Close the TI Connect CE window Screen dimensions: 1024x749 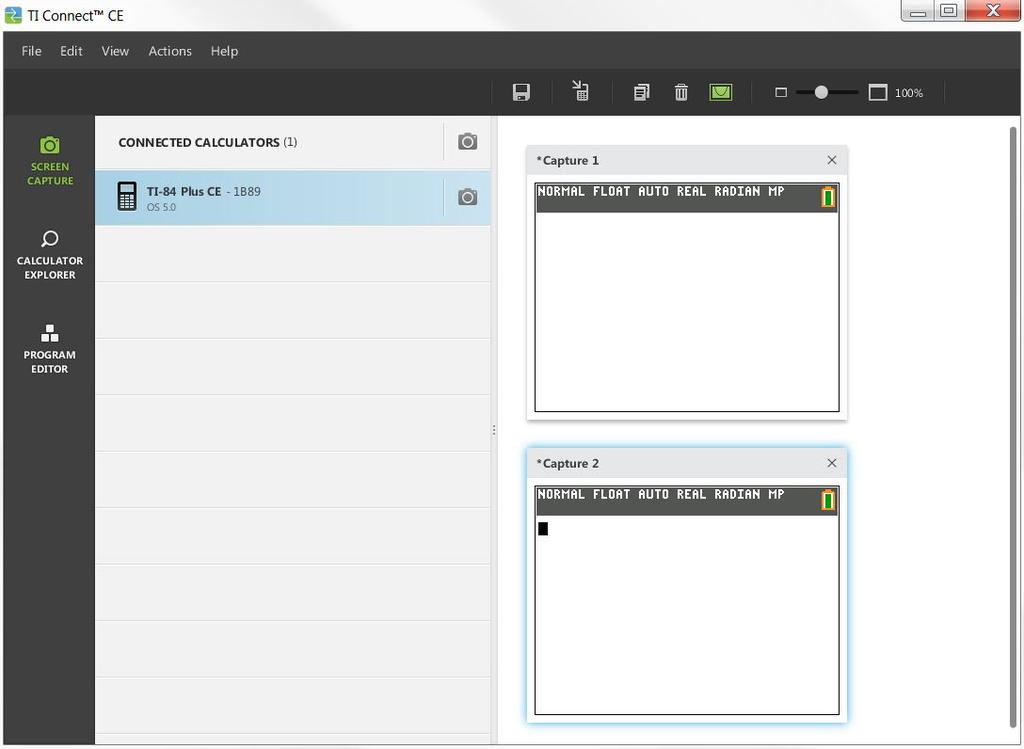[x=993, y=11]
